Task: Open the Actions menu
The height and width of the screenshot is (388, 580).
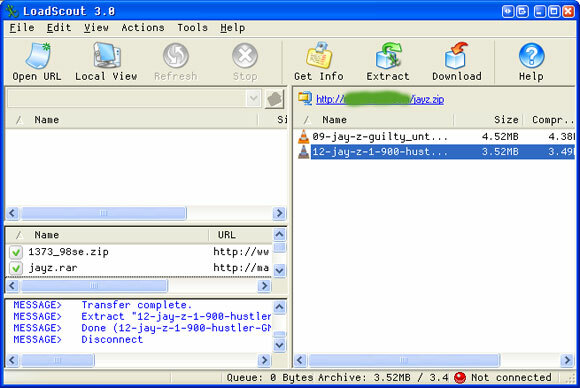Action: pos(143,28)
